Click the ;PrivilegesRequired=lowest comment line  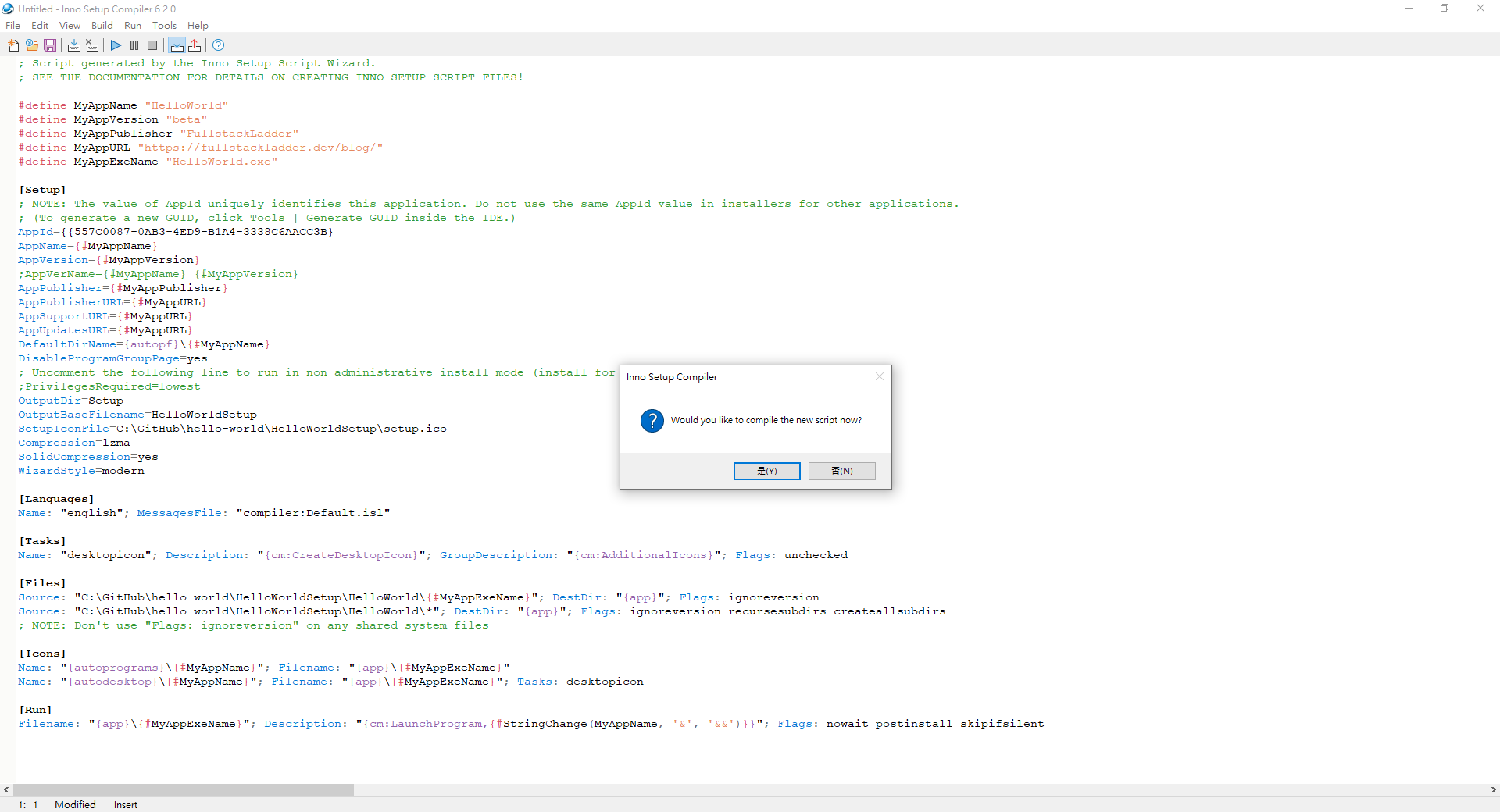(x=109, y=386)
